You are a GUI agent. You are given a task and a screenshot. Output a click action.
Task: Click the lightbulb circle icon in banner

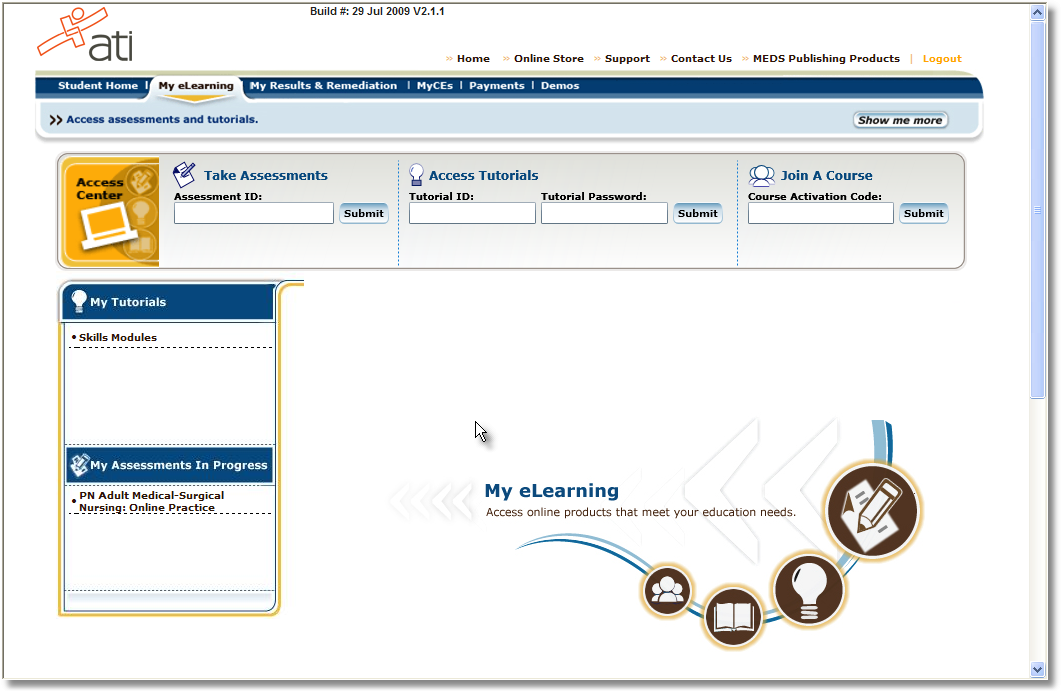tap(809, 589)
